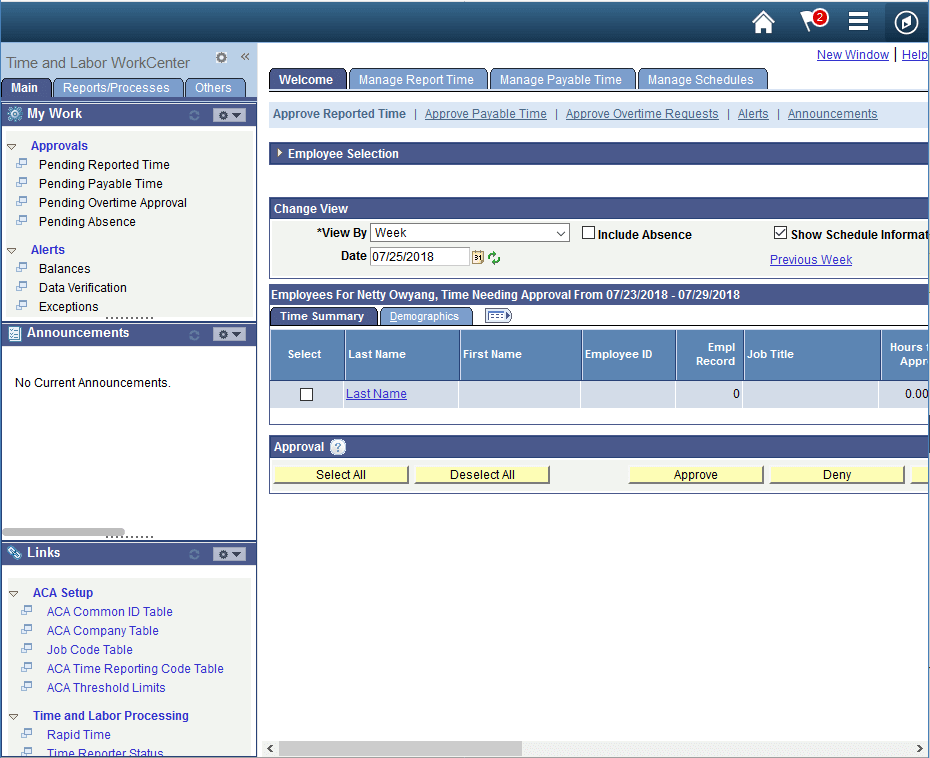
Task: Collapse the WorkCenter pane with double arrows
Action: tap(245, 57)
